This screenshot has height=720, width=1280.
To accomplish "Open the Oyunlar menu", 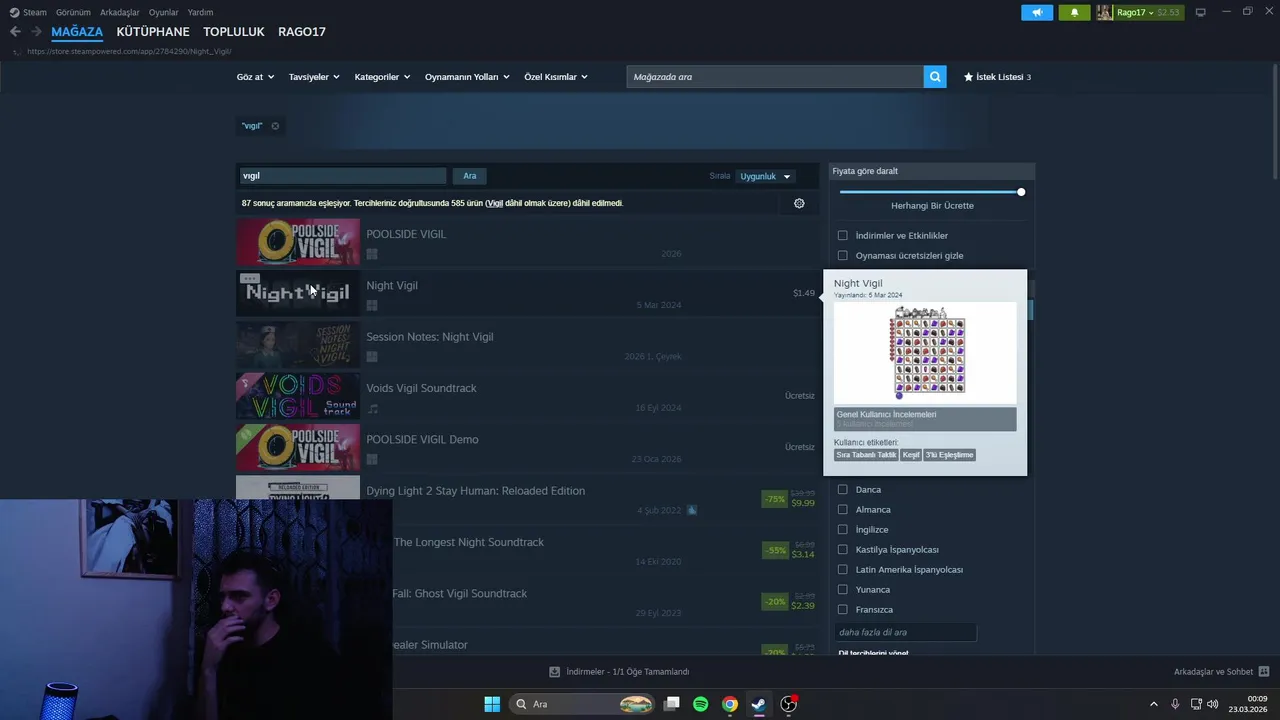I will coord(164,12).
